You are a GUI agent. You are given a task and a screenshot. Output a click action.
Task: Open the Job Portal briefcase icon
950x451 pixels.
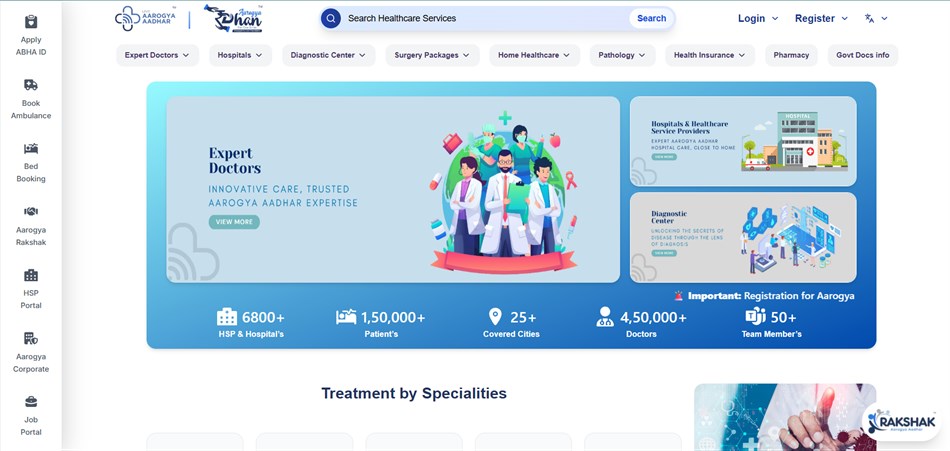pyautogui.click(x=31, y=401)
